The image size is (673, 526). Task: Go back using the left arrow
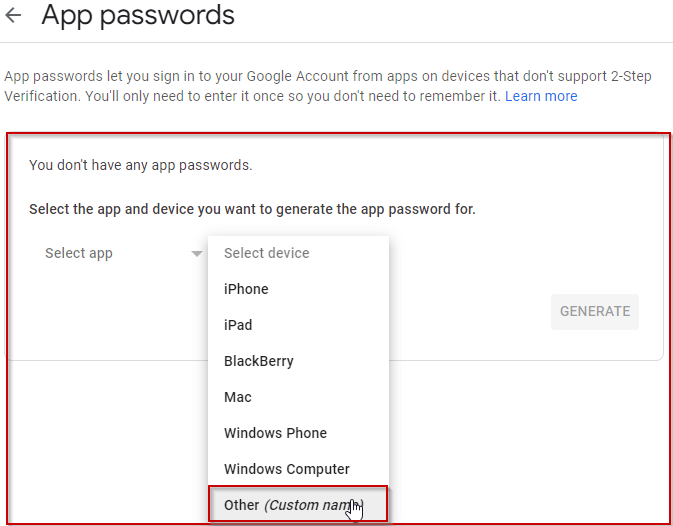pyautogui.click(x=14, y=16)
